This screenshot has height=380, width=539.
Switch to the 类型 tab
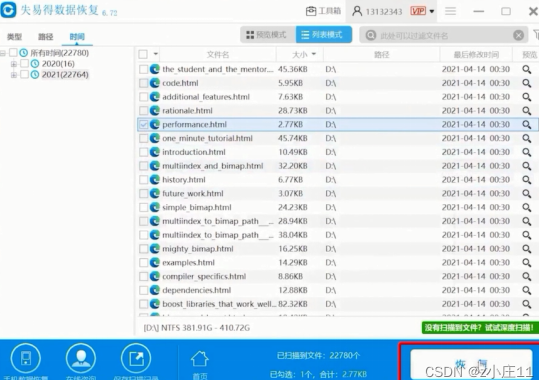14,36
